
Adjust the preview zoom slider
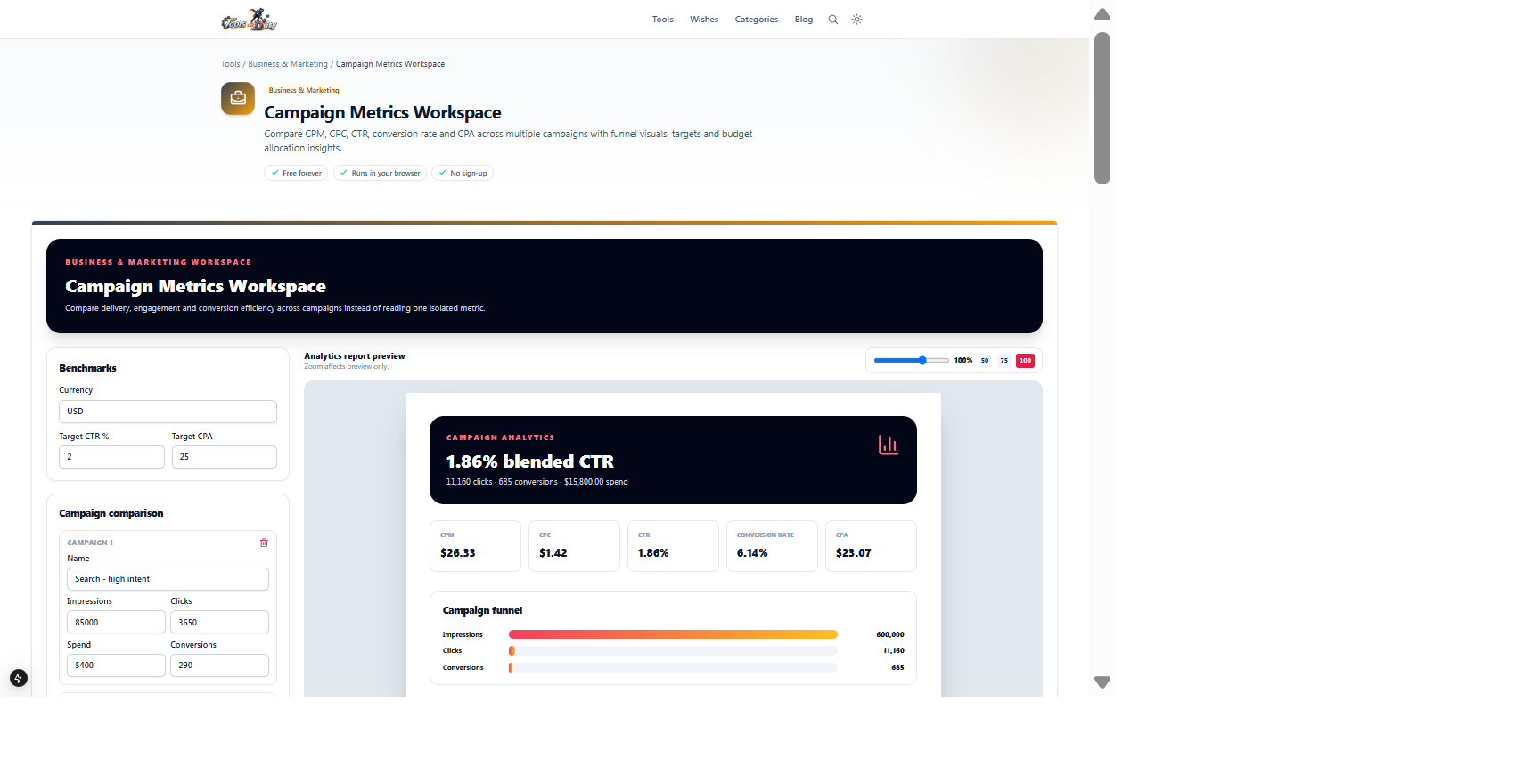pyautogui.click(x=911, y=361)
